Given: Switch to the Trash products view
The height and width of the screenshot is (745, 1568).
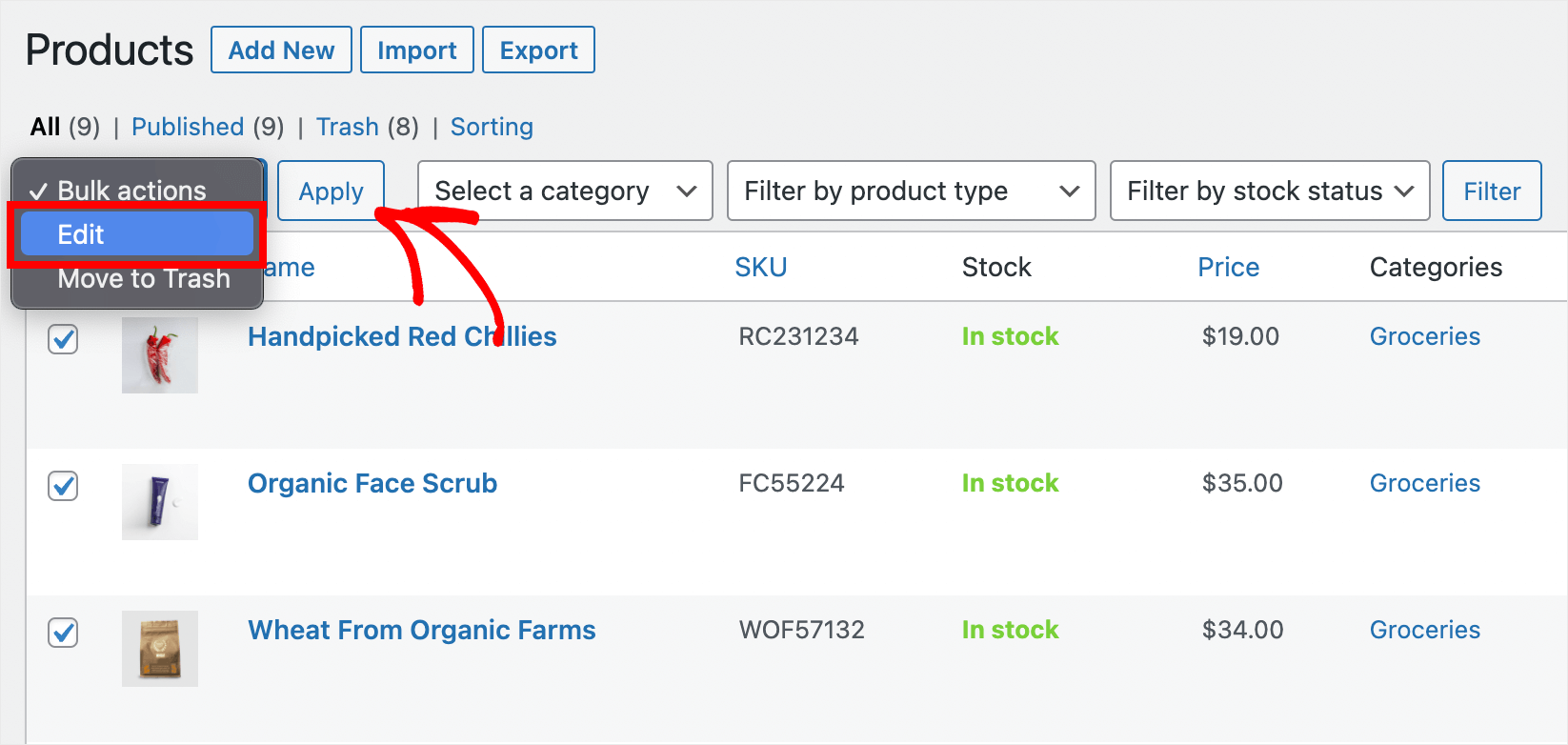Looking at the screenshot, I should tap(348, 126).
